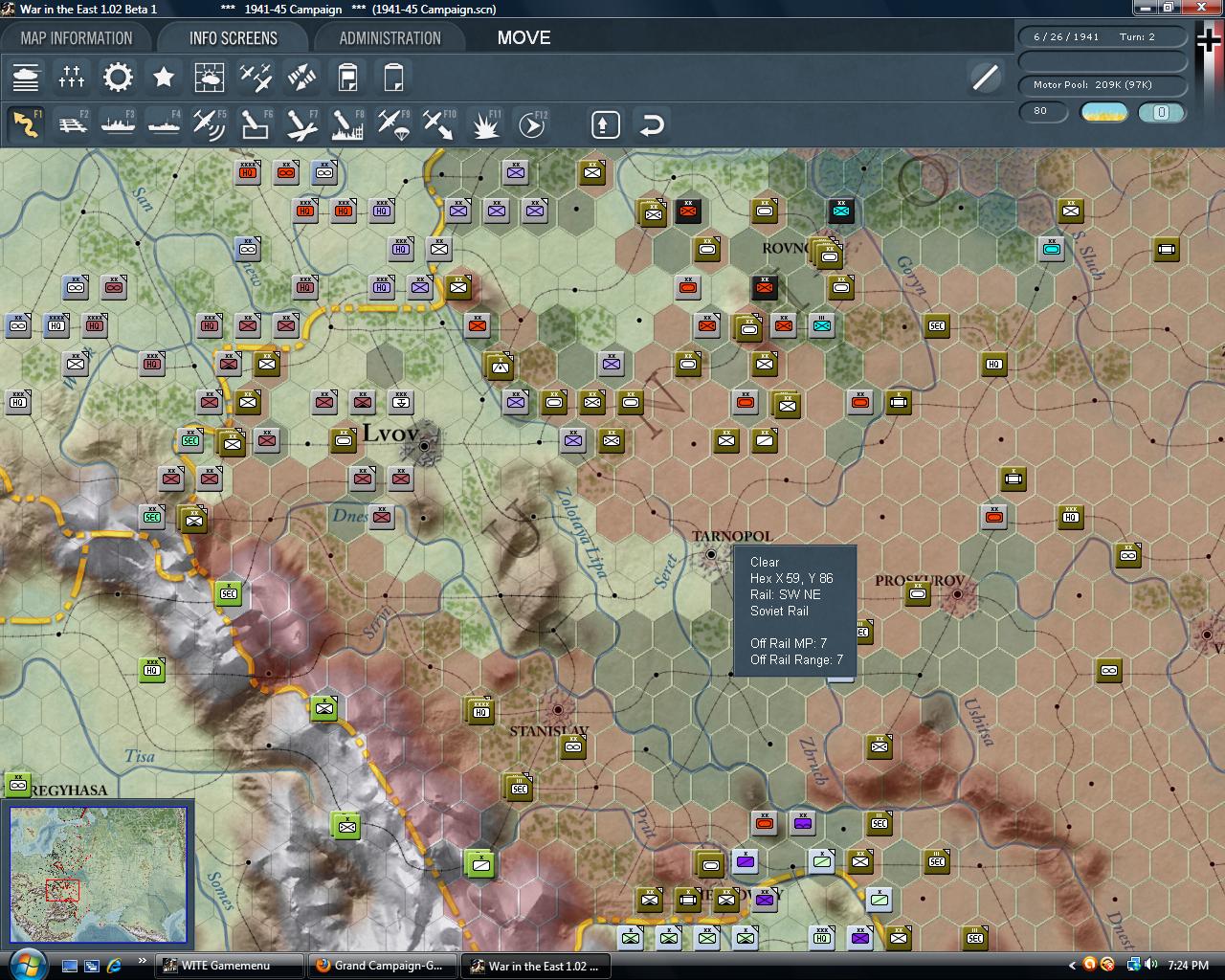The height and width of the screenshot is (980, 1225).
Task: Click the volume icon in system tray
Action: point(1151,965)
